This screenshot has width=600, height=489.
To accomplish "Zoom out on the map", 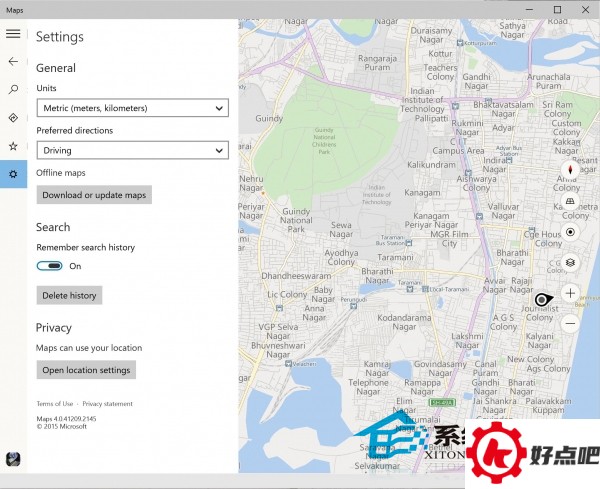I will point(570,323).
